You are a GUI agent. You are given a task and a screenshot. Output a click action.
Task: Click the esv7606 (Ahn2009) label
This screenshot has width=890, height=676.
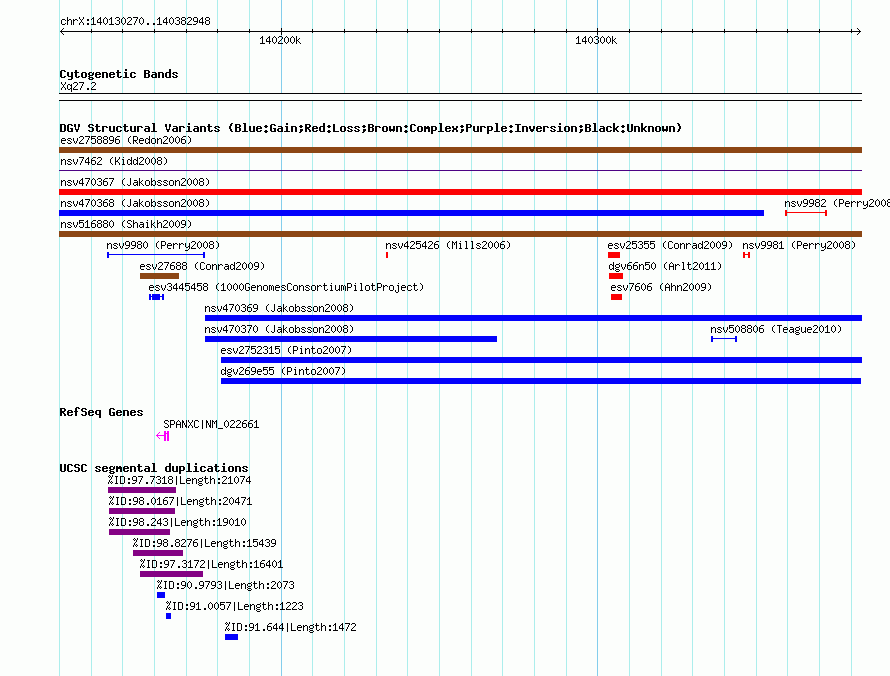tap(661, 287)
